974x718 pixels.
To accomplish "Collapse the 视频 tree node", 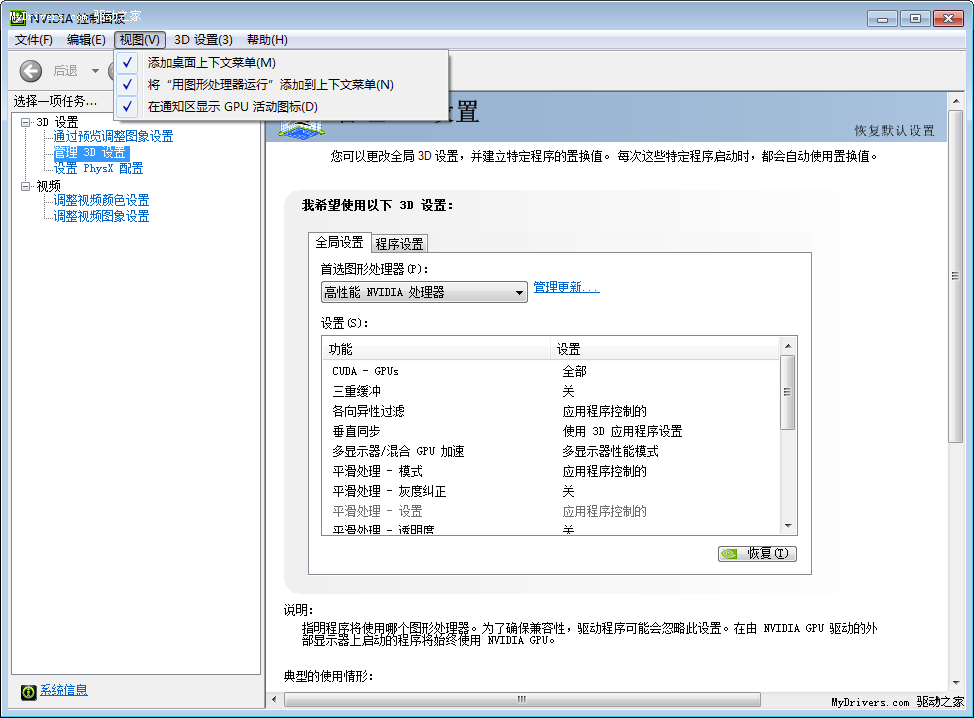I will pos(25,186).
